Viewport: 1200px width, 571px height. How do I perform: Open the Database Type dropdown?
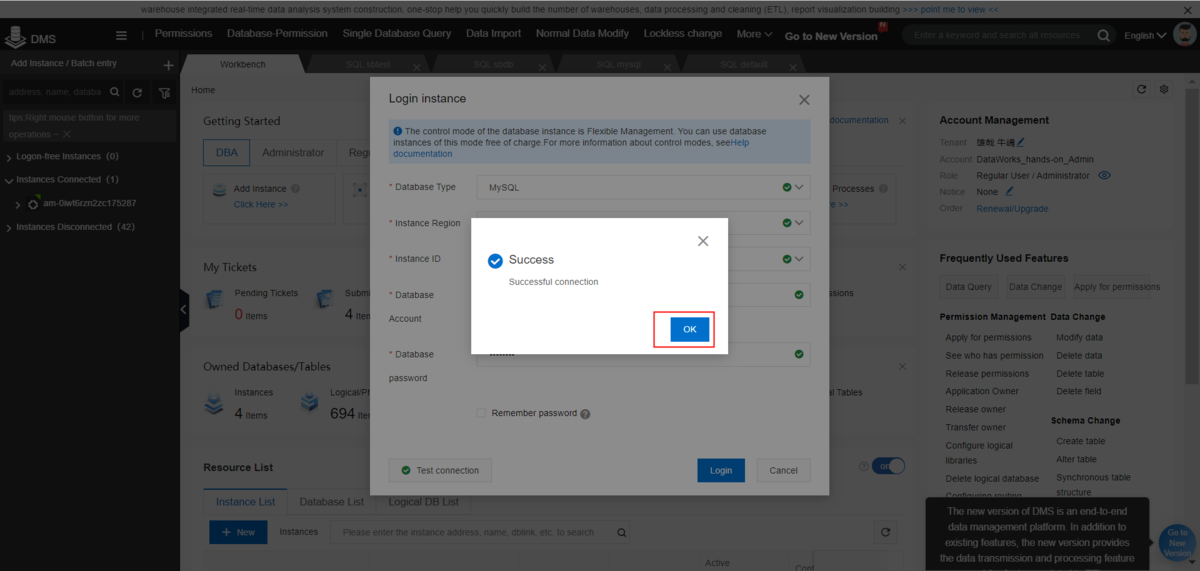pyautogui.click(x=643, y=187)
